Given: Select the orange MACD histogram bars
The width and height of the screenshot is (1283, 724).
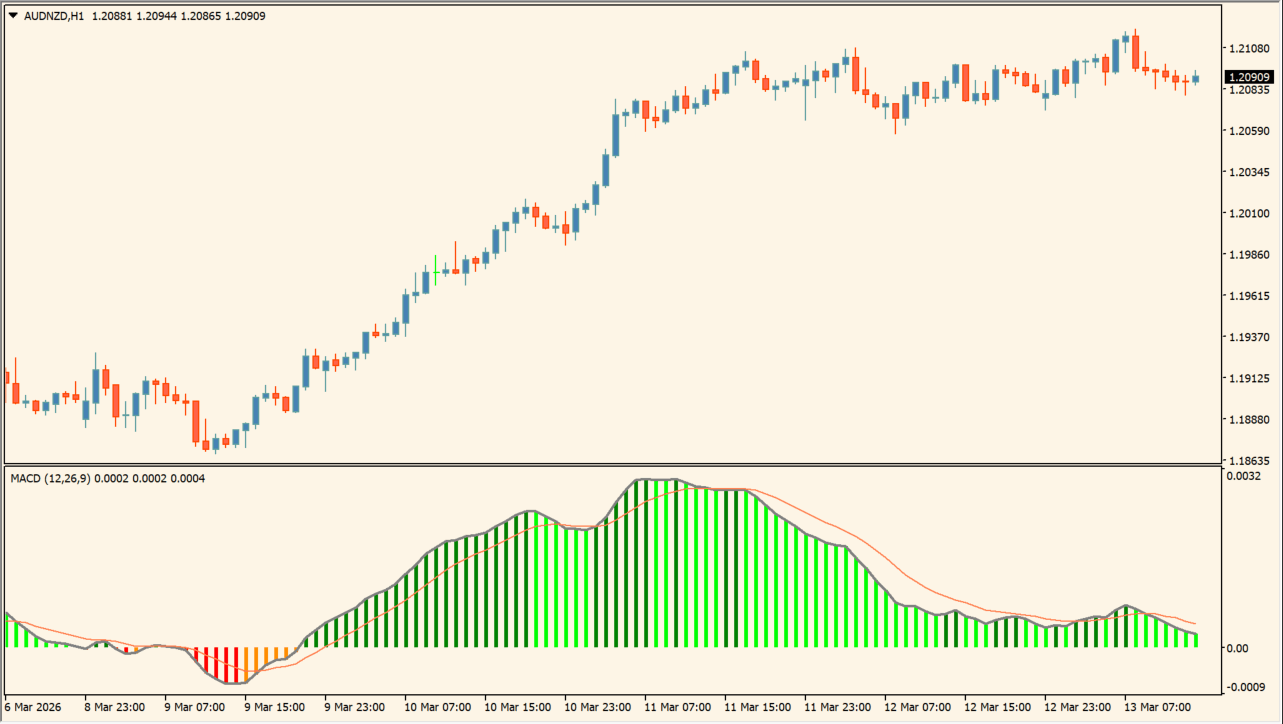Looking at the screenshot, I should (265, 656).
